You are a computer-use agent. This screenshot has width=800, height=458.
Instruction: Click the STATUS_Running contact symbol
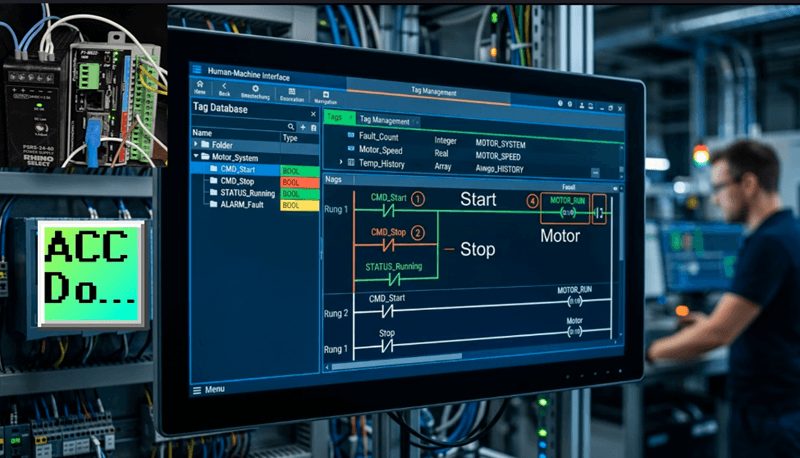point(394,279)
